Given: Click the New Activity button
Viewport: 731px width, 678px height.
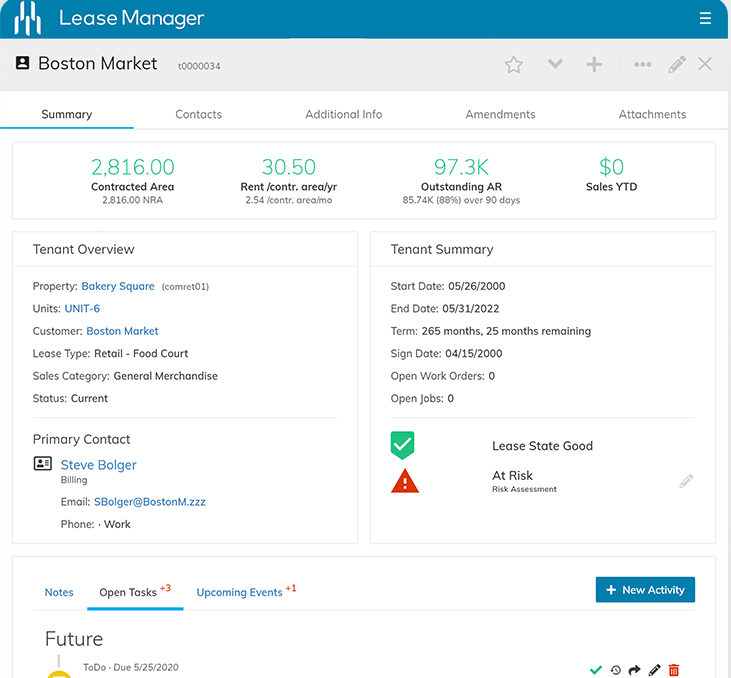Looking at the screenshot, I should click(x=645, y=590).
